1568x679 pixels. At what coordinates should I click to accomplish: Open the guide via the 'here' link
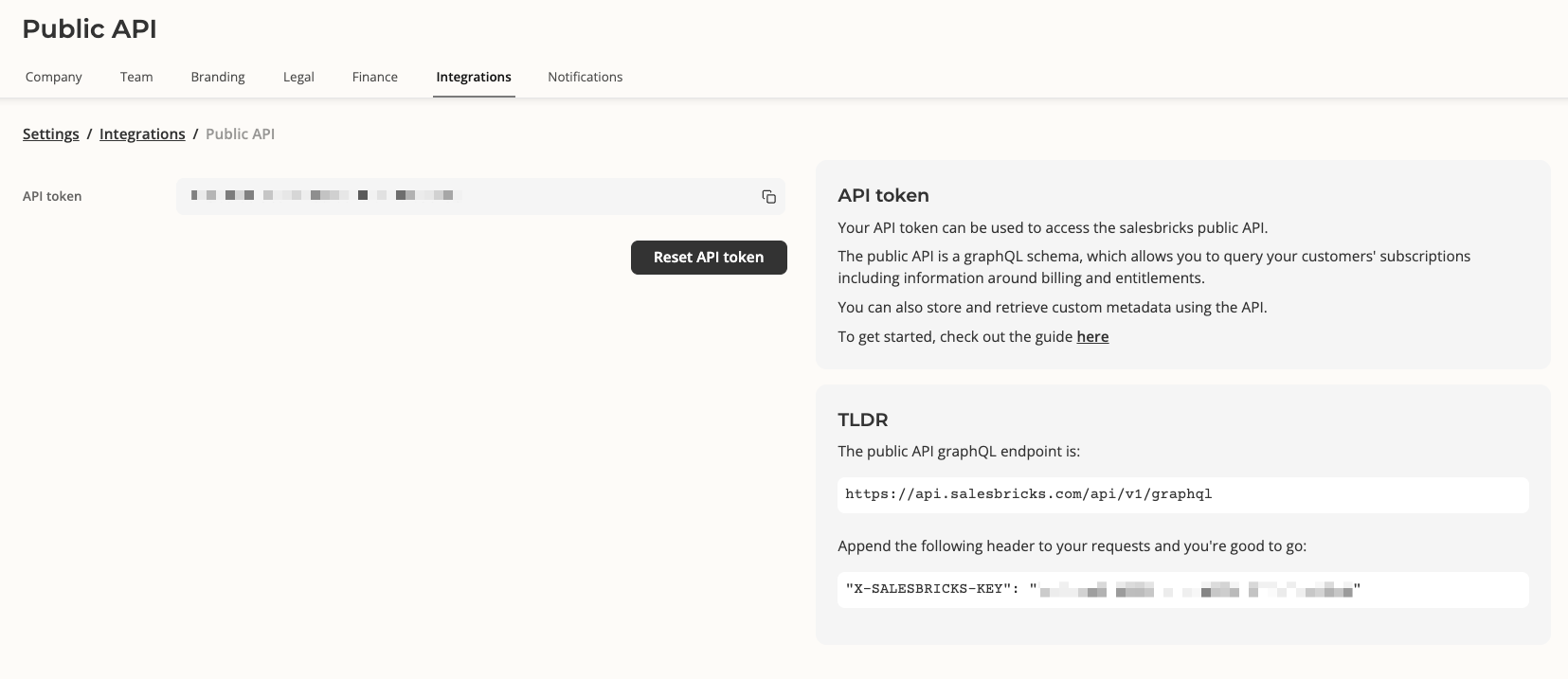point(1092,336)
